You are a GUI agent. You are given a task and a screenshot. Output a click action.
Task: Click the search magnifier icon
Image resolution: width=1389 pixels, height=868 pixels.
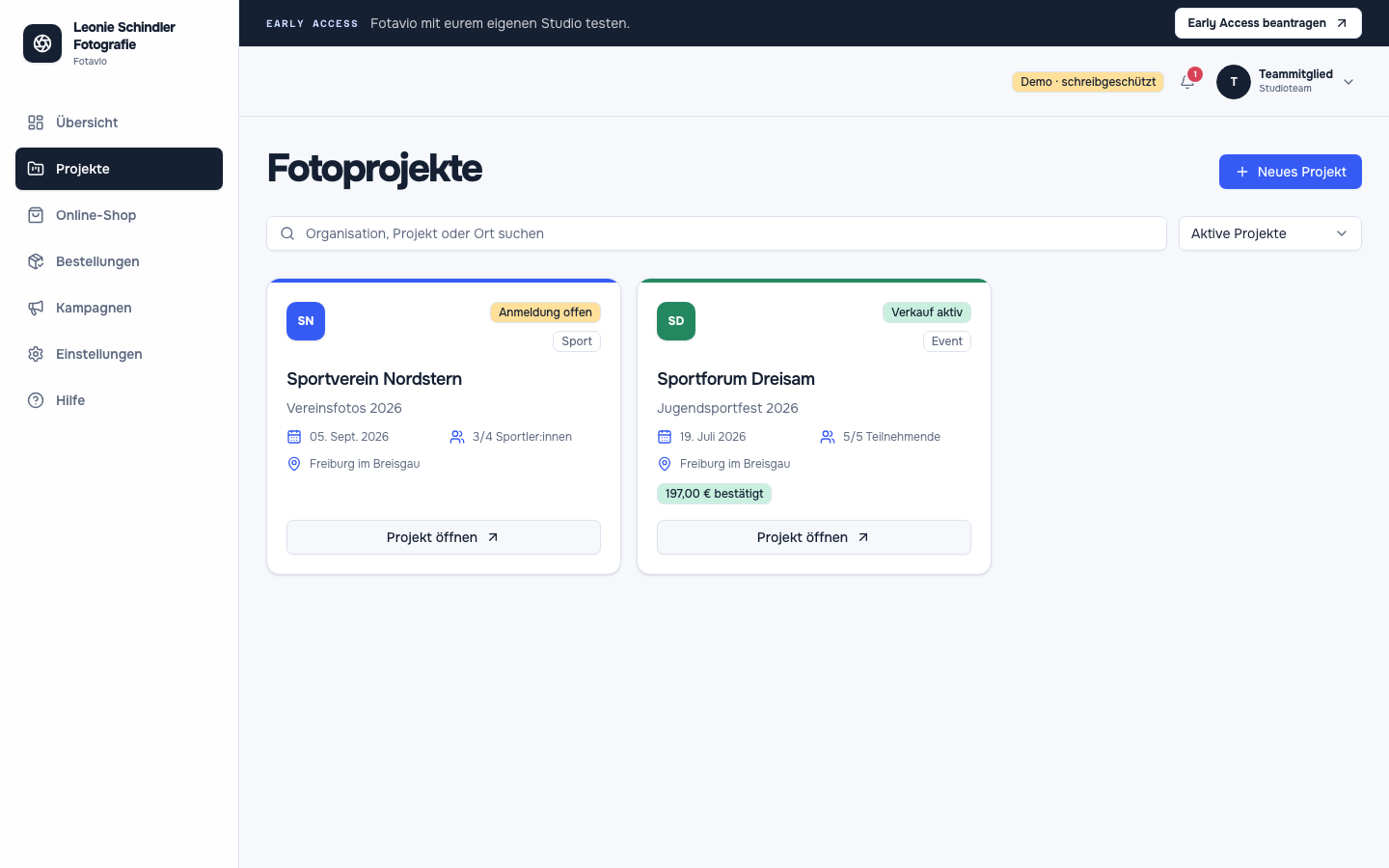click(287, 233)
